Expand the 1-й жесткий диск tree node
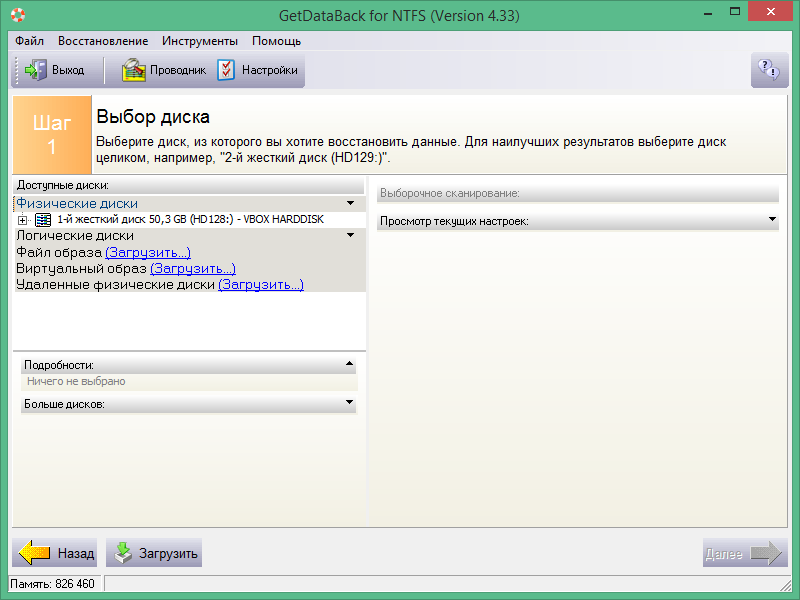 click(22, 220)
